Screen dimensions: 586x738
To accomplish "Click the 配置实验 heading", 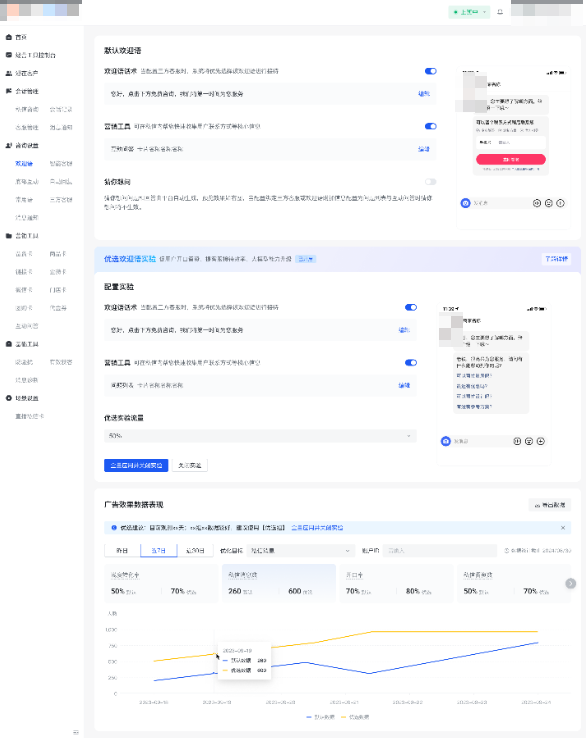I will (119, 287).
